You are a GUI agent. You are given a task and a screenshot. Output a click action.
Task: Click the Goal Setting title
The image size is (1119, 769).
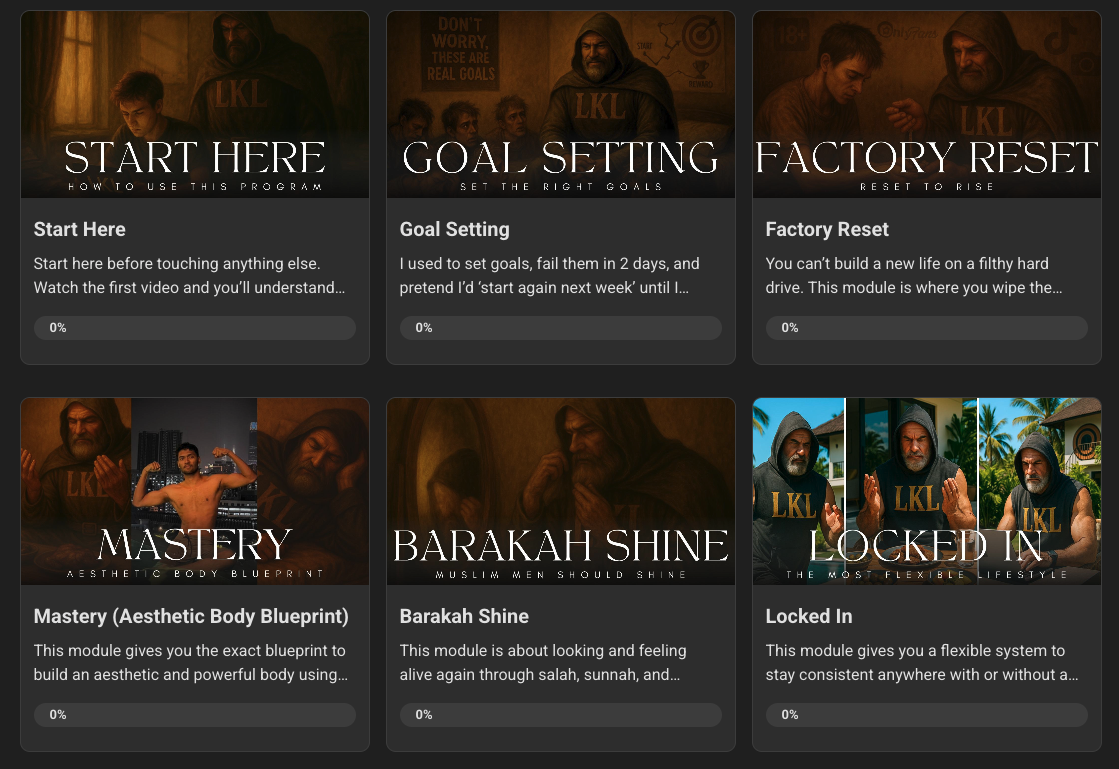pos(455,230)
